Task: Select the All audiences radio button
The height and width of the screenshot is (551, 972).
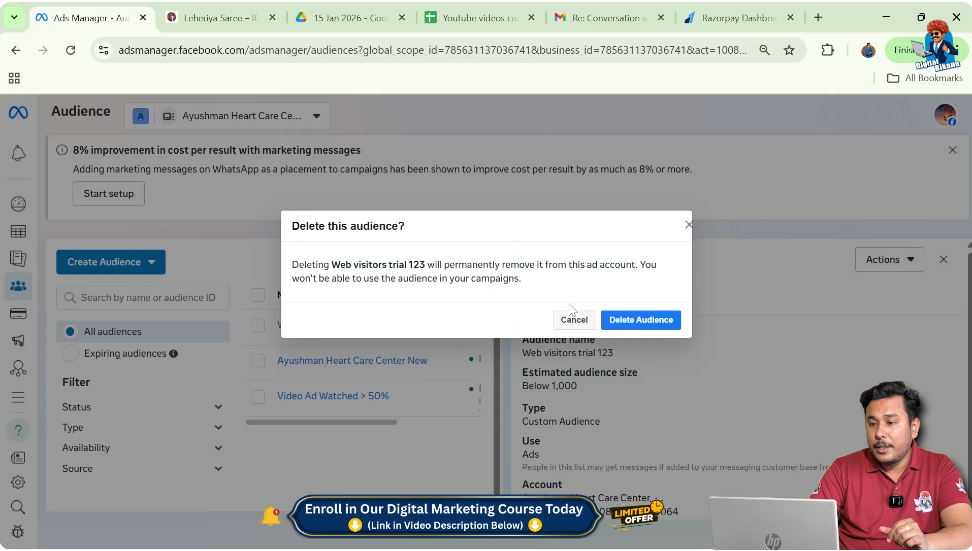Action: pyautogui.click(x=70, y=332)
